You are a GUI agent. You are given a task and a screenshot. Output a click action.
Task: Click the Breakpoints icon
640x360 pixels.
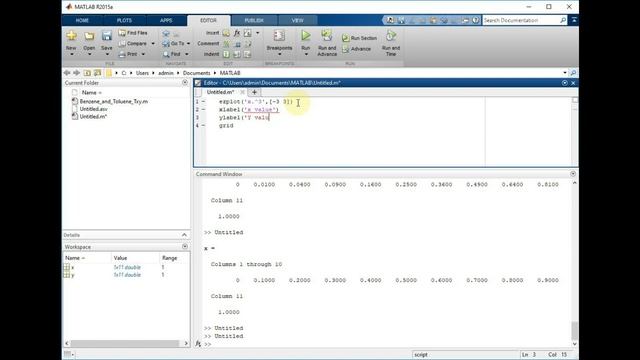(279, 36)
